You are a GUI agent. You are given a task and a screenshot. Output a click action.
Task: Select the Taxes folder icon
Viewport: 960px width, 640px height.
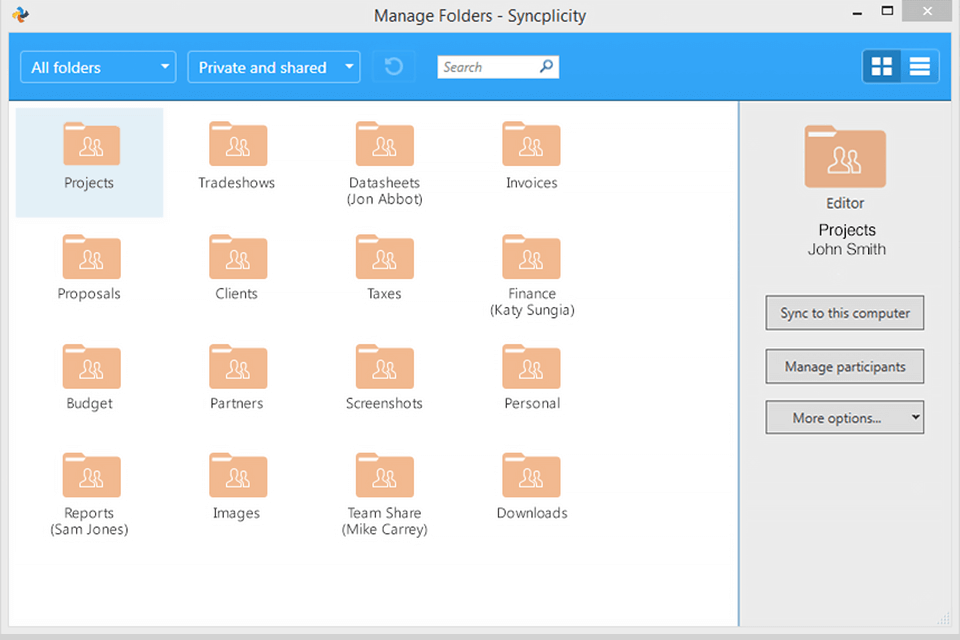(384, 257)
